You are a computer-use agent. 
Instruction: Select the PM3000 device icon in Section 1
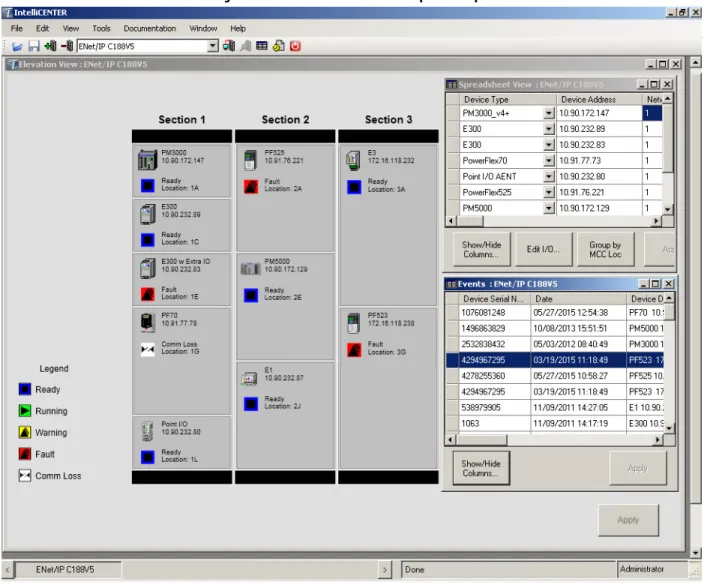[x=147, y=160]
